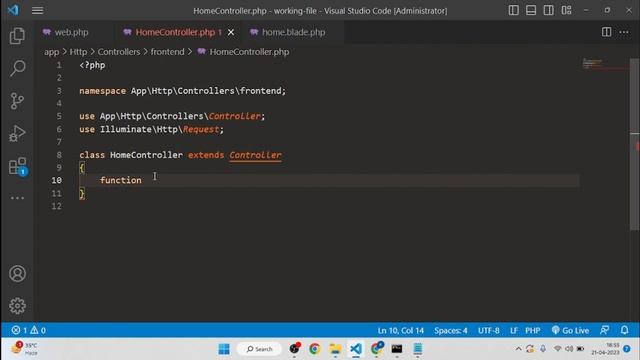Click 'Request' on line 6
The image size is (640, 360).
[x=201, y=129]
